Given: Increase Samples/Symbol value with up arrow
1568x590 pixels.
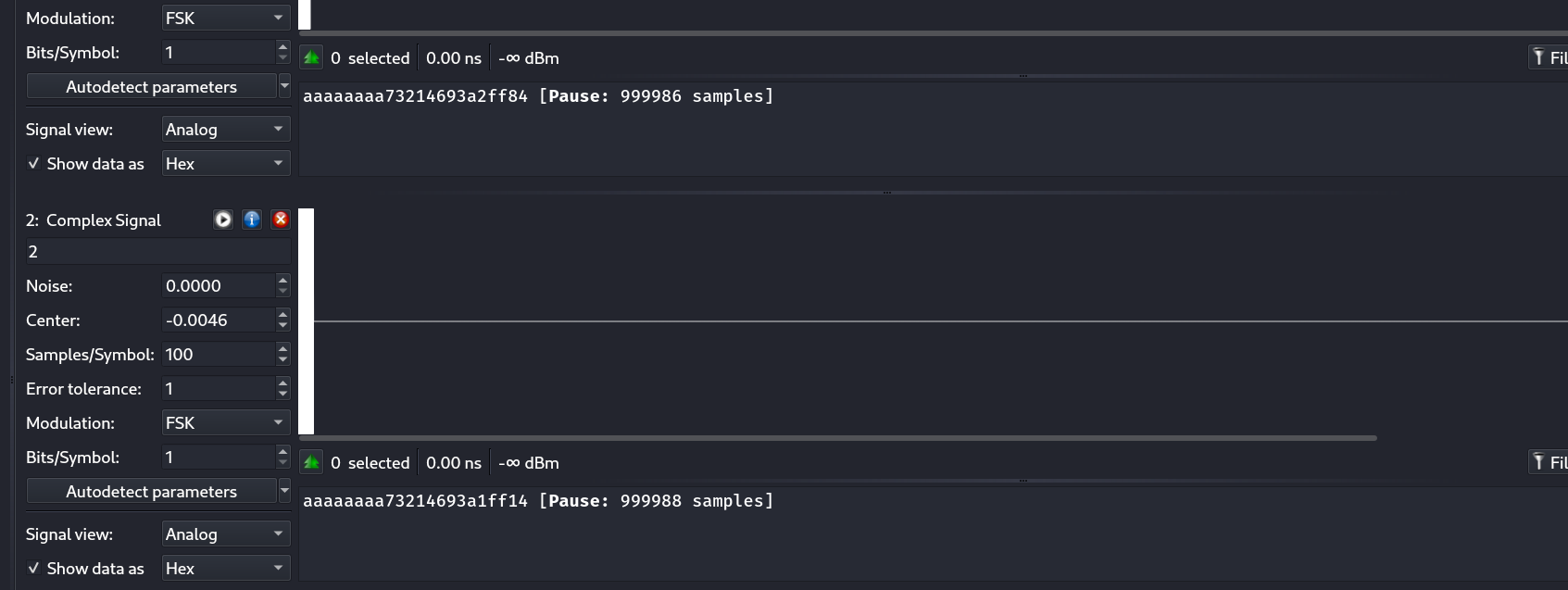Looking at the screenshot, I should tap(283, 348).
